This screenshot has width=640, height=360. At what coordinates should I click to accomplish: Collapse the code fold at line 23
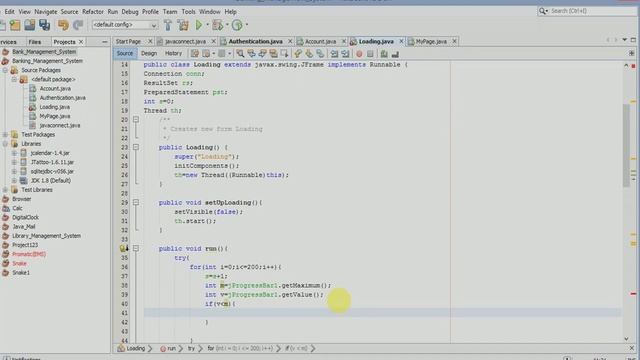point(136,147)
